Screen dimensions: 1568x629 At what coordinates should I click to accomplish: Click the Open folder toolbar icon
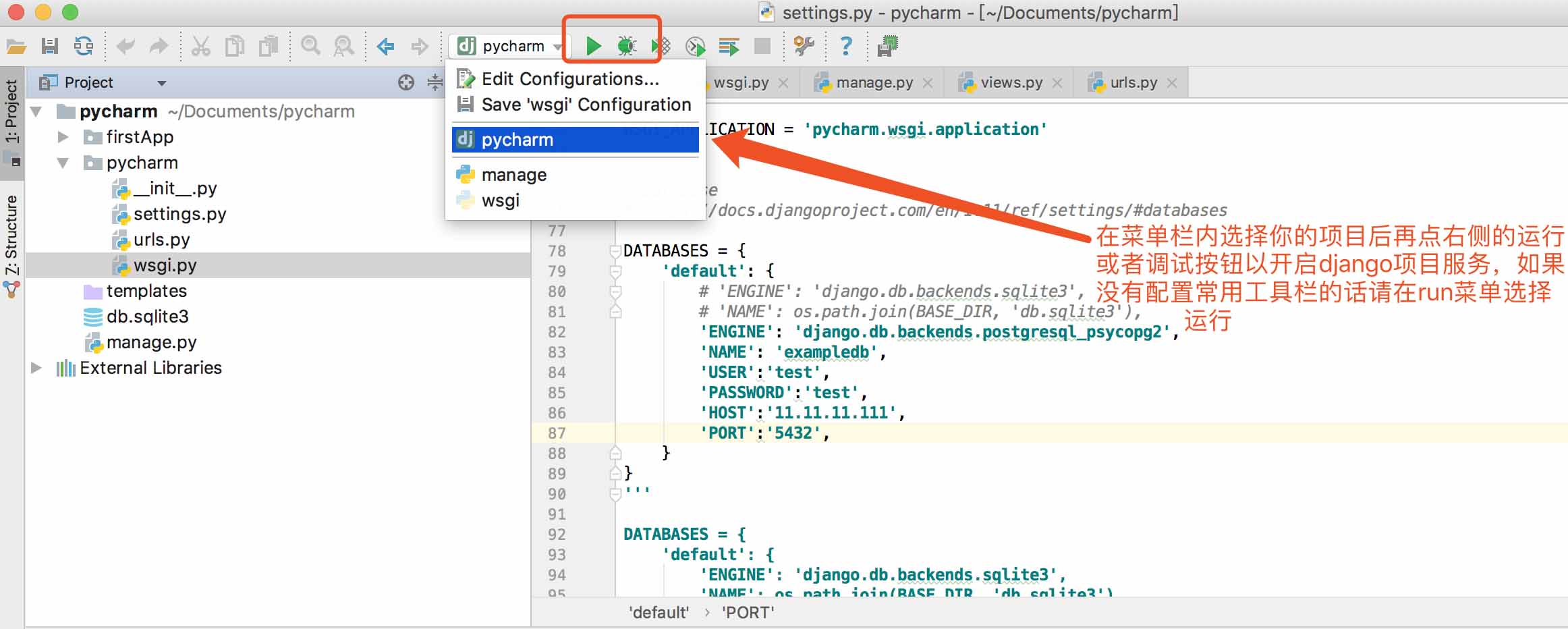point(16,46)
